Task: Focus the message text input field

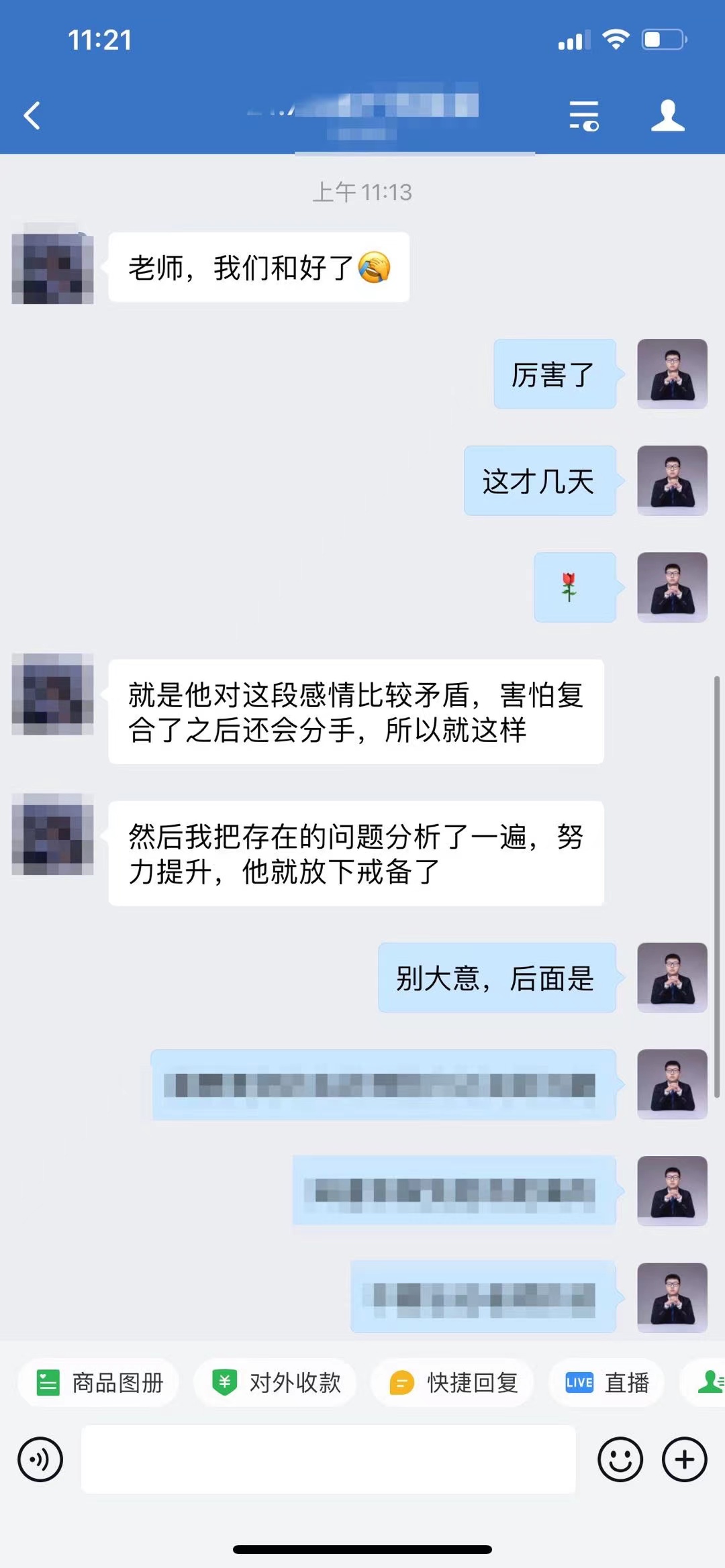Action: (328, 1459)
